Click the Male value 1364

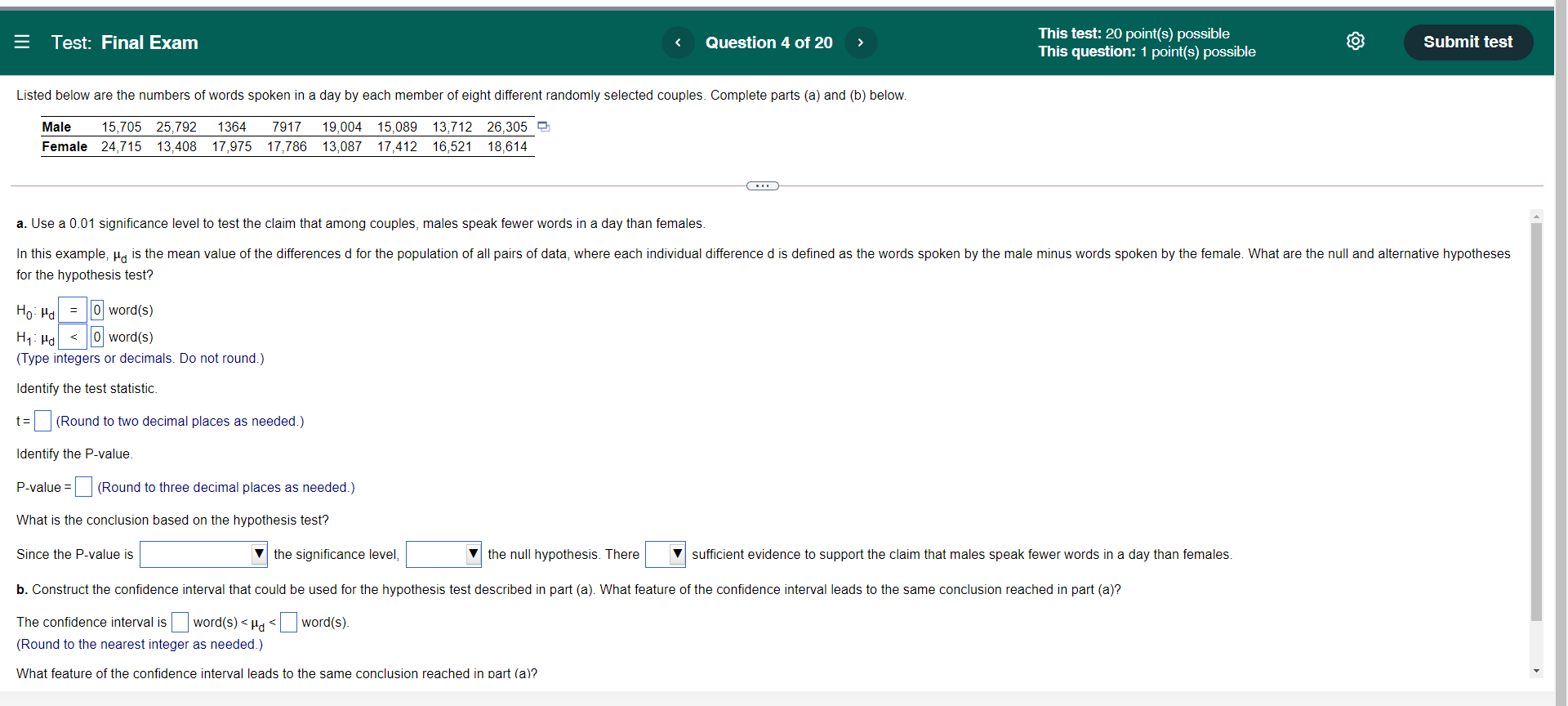(232, 127)
